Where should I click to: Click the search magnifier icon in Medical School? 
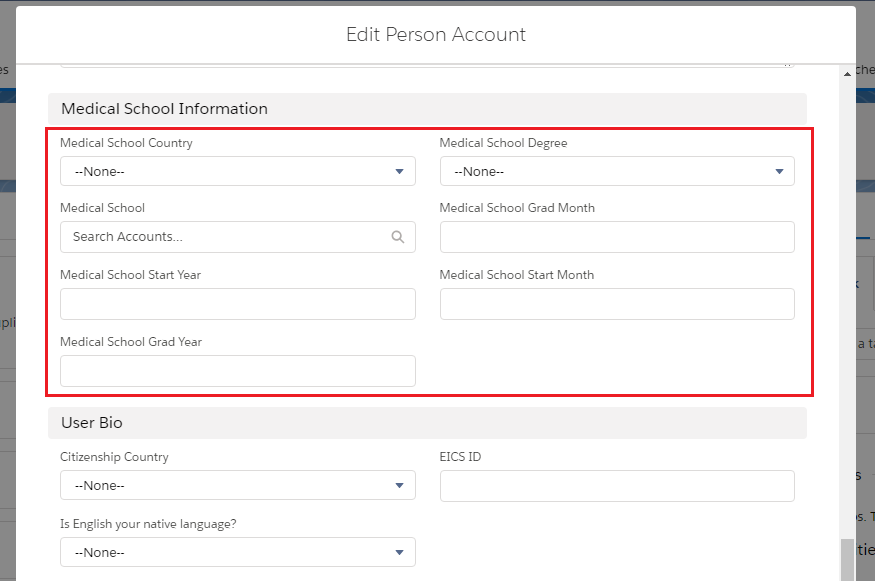pyautogui.click(x=398, y=237)
